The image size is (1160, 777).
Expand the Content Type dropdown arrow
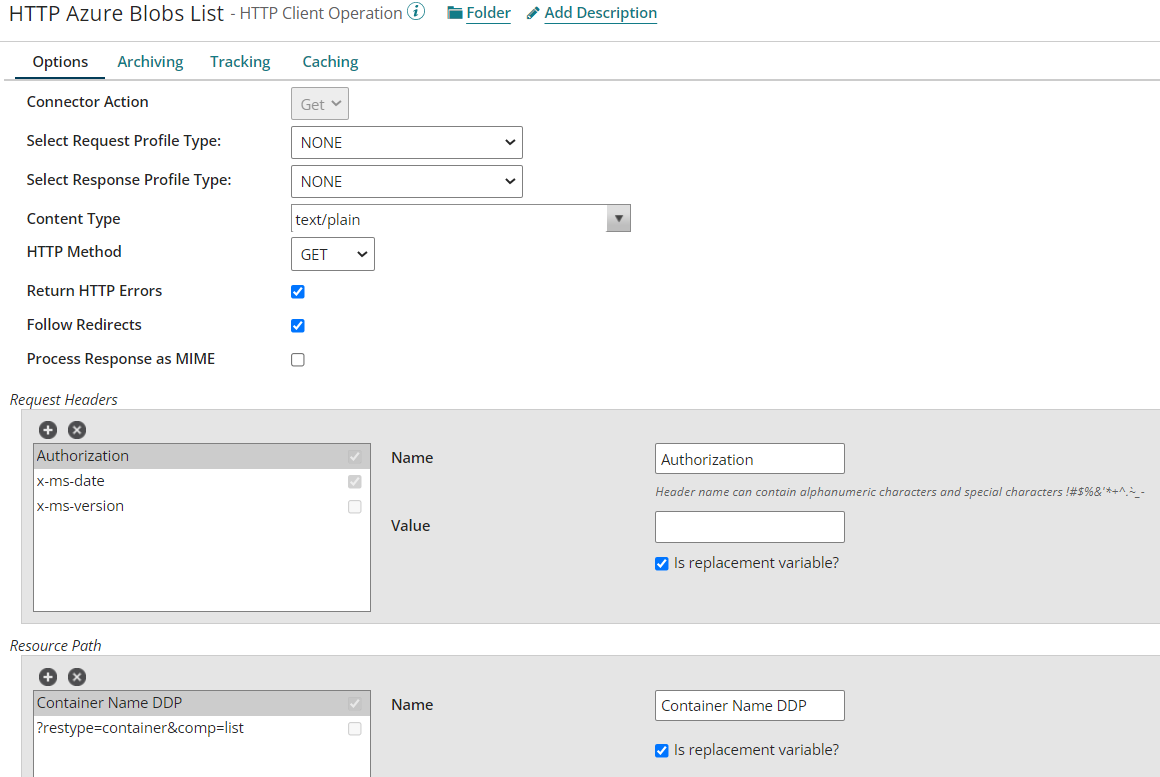point(618,217)
